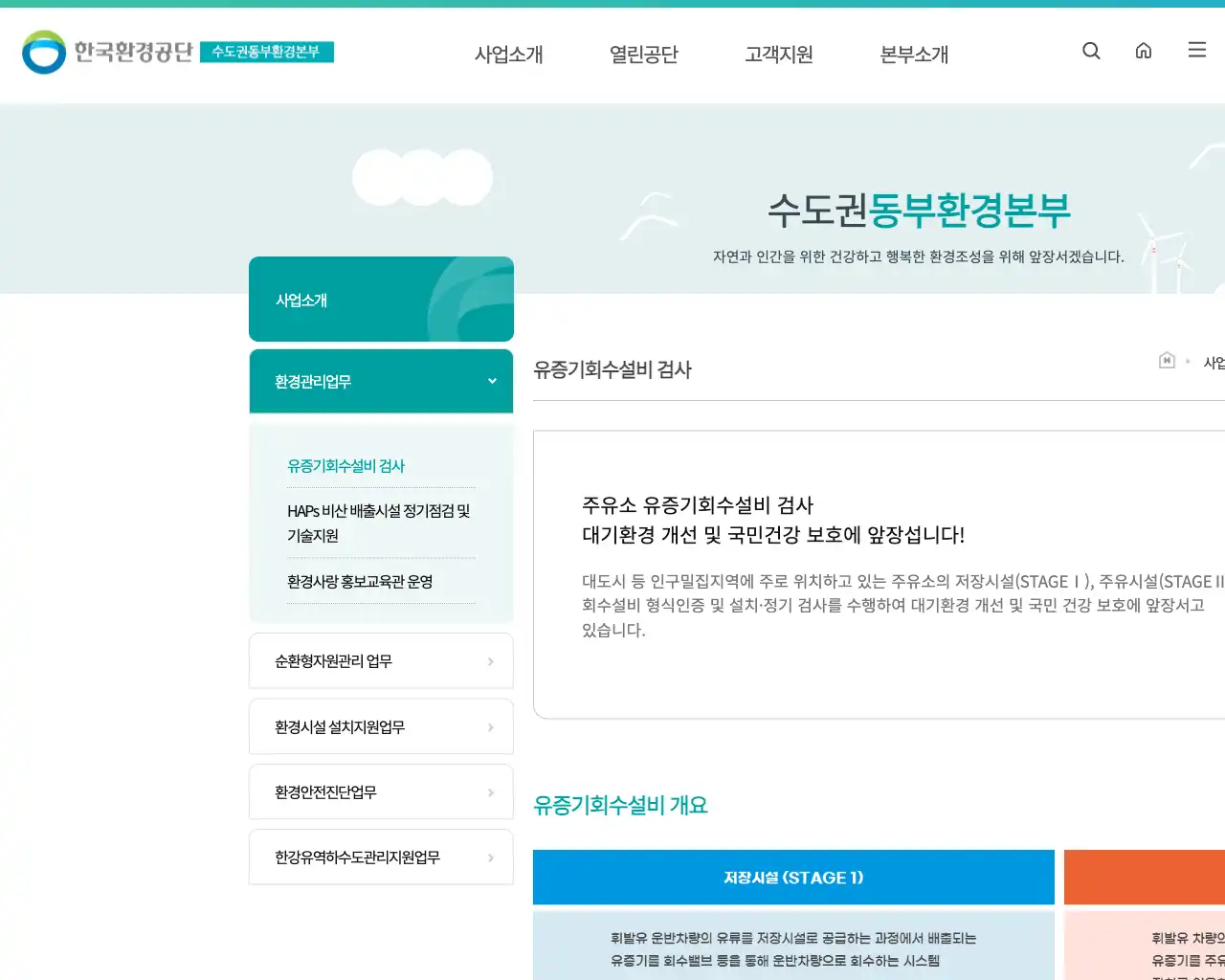Open the 사업소개 navigation menu
Viewport: 1225px width, 980px height.
(x=509, y=55)
